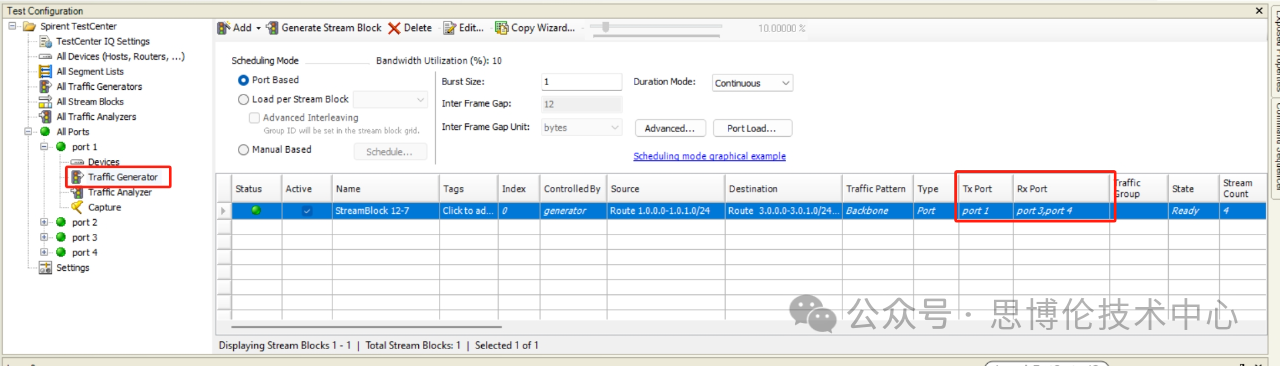Collapse the port 1 tree node
The height and width of the screenshot is (366, 1280).
(x=44, y=147)
